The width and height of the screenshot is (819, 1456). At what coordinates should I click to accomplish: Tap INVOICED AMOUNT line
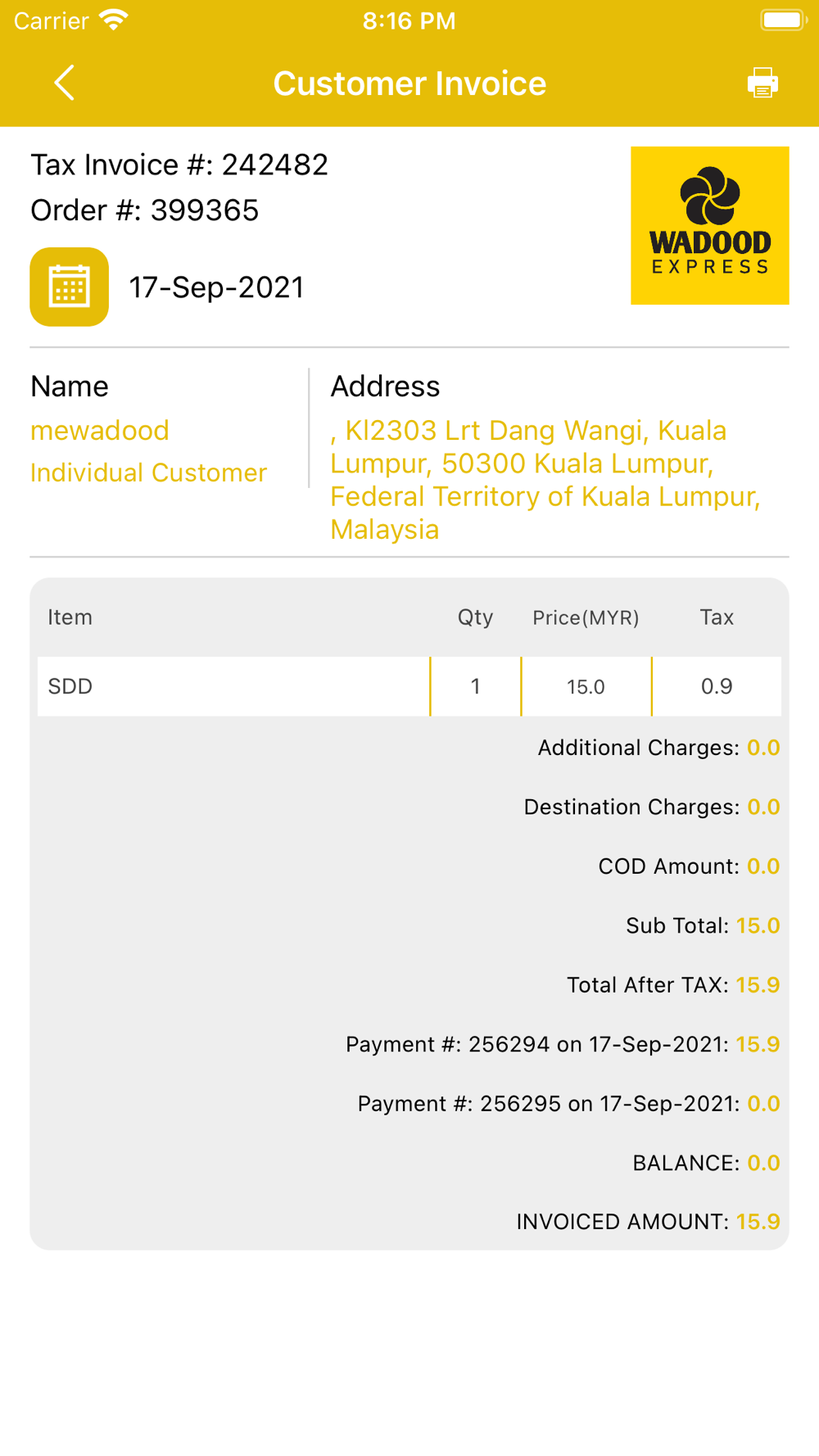648,1222
